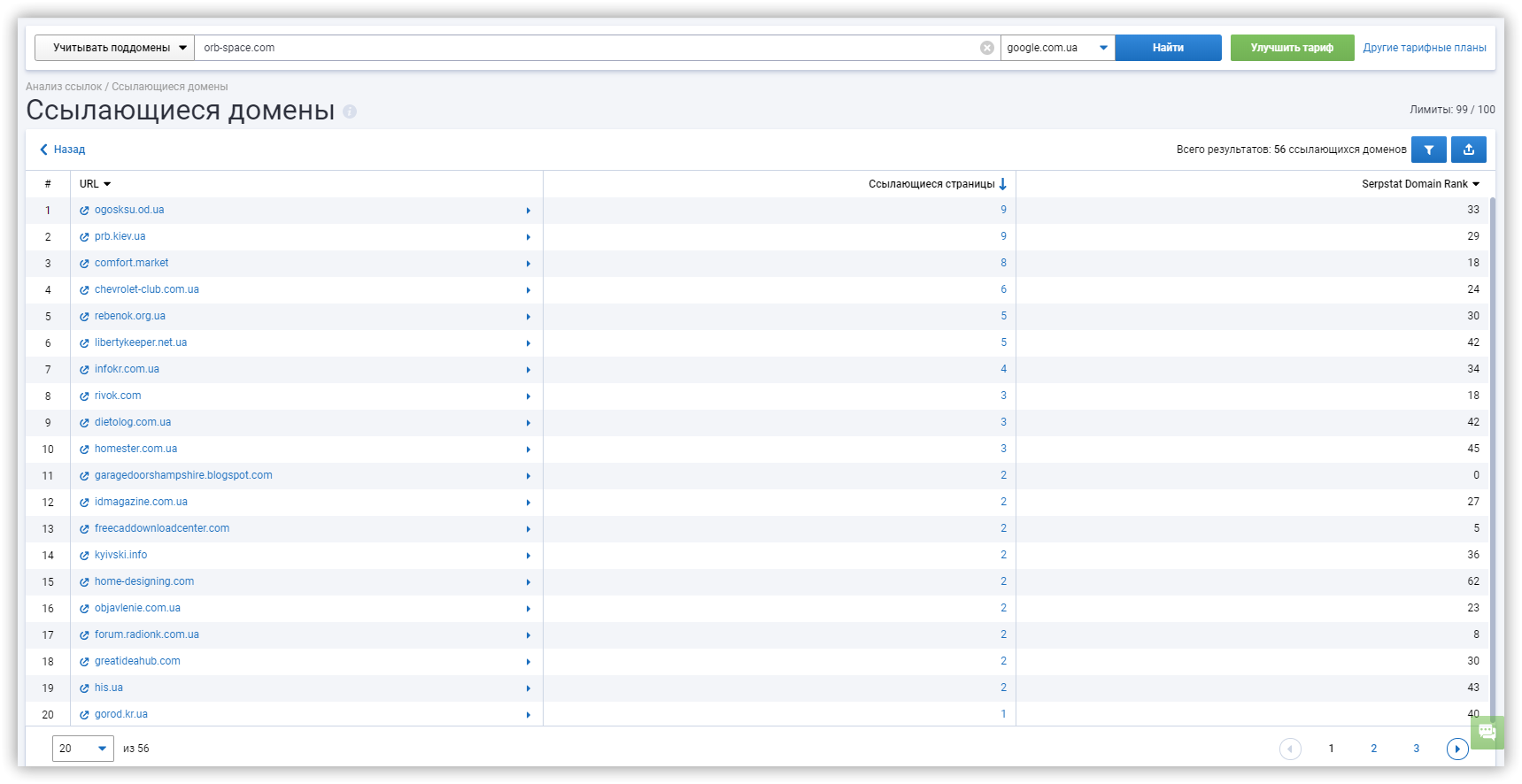Open 6 referring pages for chevrolet-club.com.ua
The image size is (1522, 784).
(1003, 289)
